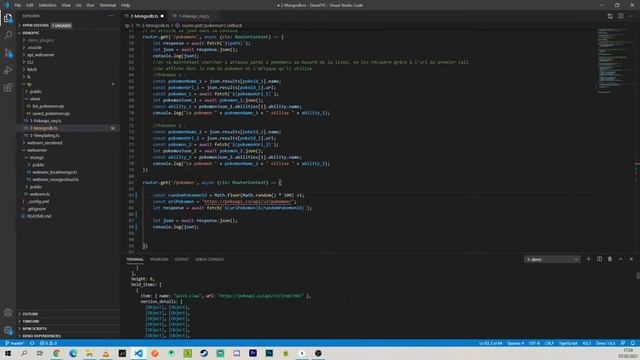Expand the .vscode folder

[34, 47]
